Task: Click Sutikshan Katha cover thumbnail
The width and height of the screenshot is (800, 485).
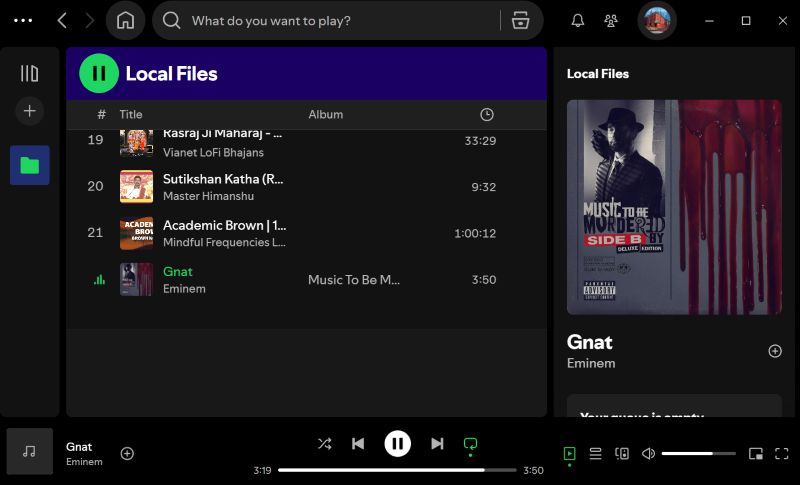Action: tap(136, 187)
